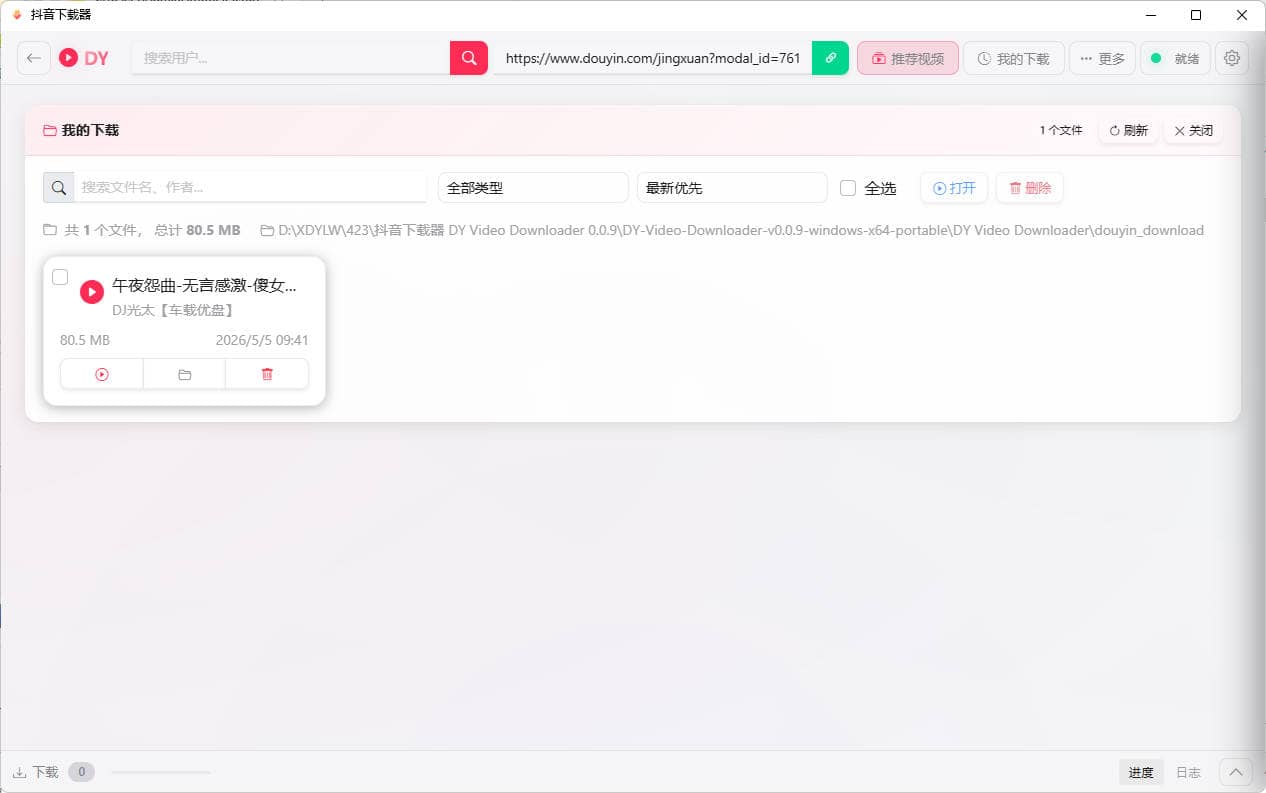This screenshot has width=1266, height=793.
Task: Click the 就绪 status indicator
Action: (1176, 58)
